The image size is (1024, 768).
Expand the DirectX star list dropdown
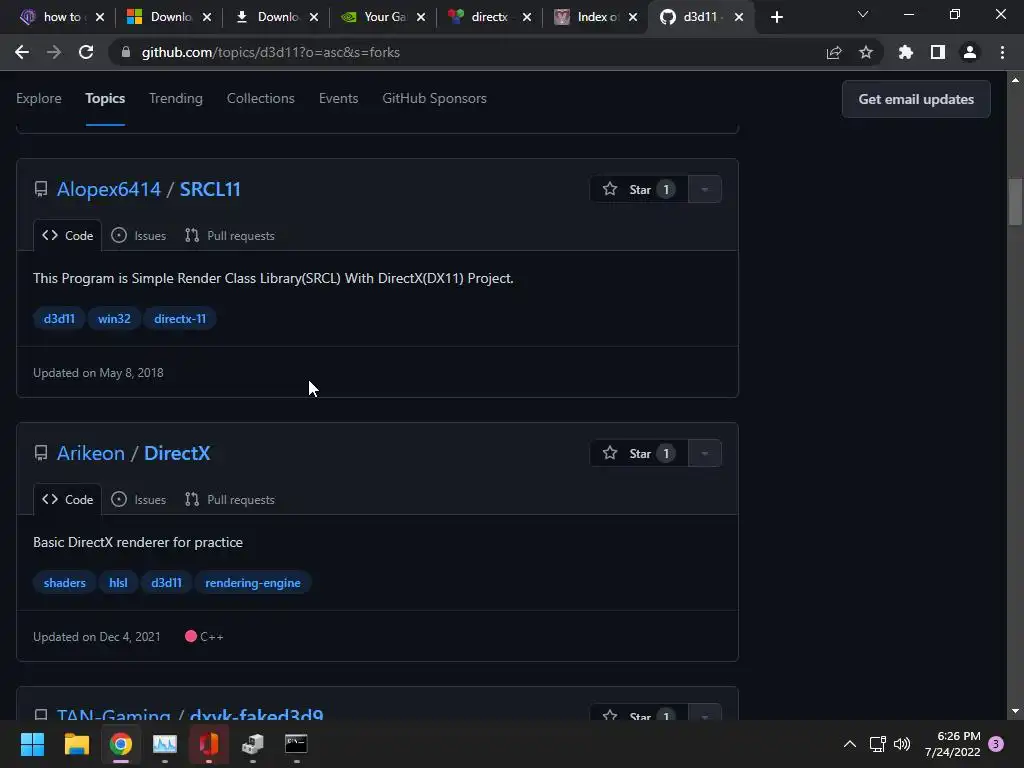(x=705, y=453)
